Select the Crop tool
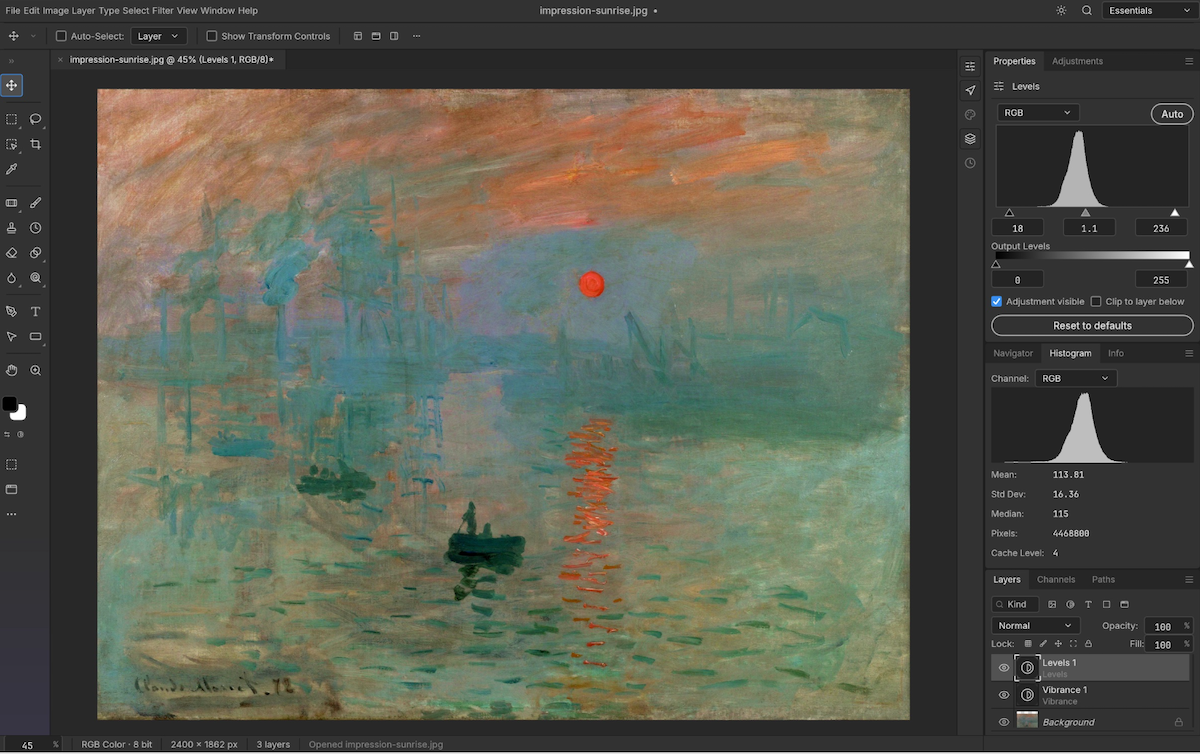Viewport: 1200px width, 754px height. click(36, 144)
